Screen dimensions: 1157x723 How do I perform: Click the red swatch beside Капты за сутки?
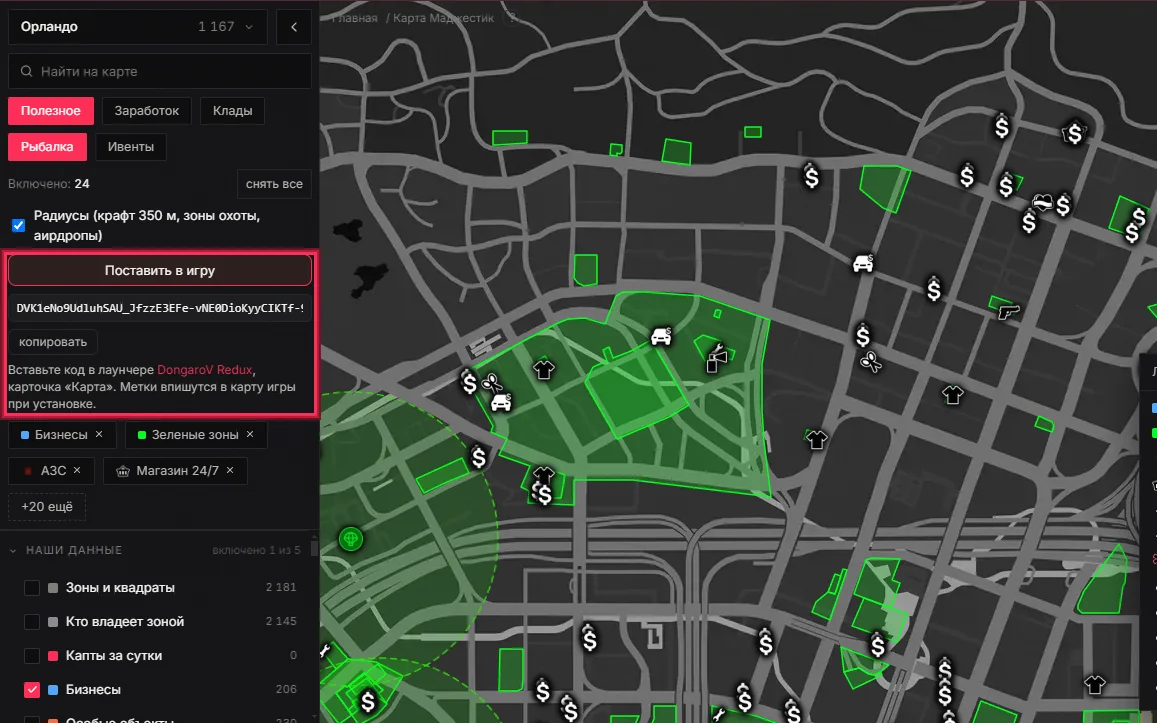53,656
